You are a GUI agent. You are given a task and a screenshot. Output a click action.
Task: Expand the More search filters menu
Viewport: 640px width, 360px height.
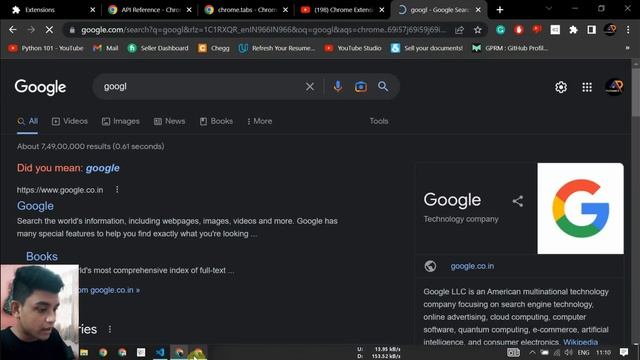(x=260, y=121)
